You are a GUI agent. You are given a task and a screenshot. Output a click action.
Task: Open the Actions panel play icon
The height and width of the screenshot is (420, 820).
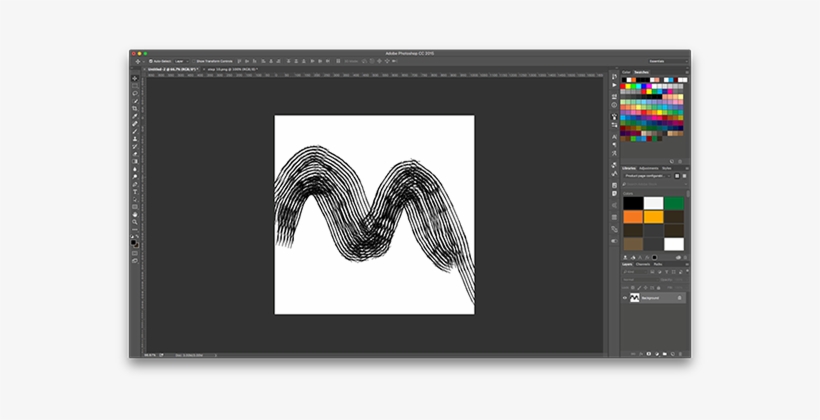614,85
